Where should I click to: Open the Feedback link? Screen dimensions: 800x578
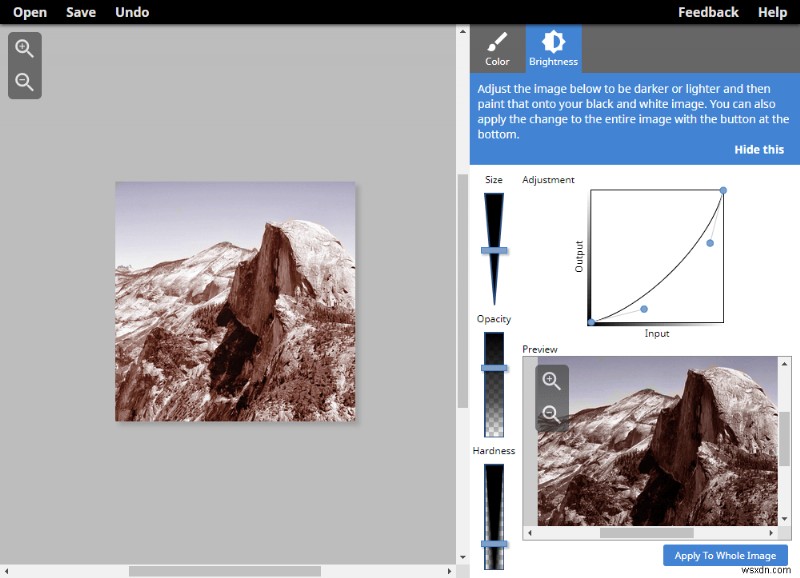tap(708, 12)
